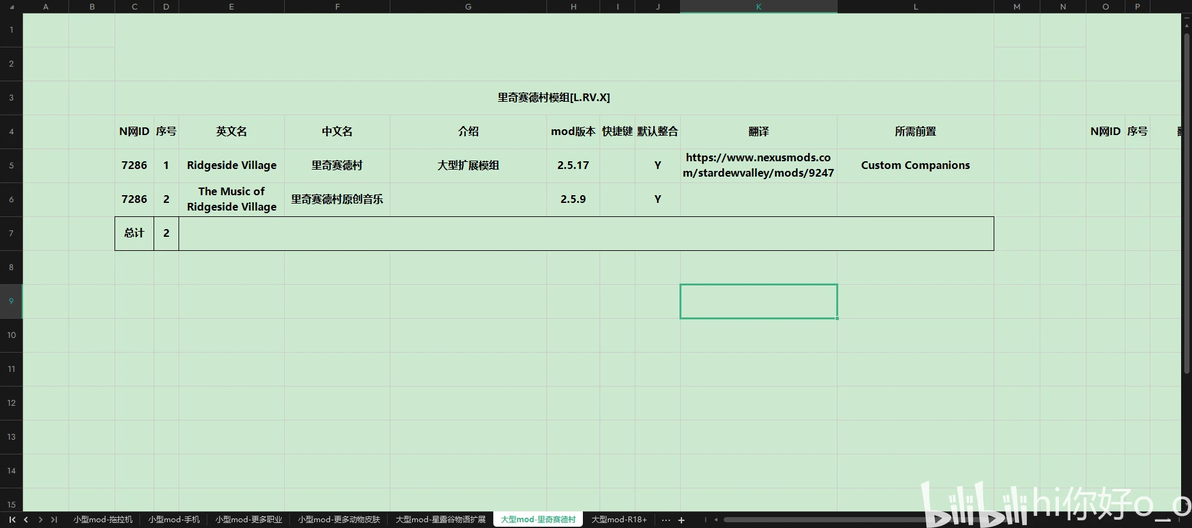Open the 小型mod-更多动物皮肤 sheet tab
Screen dimensions: 1192x528
(338, 520)
